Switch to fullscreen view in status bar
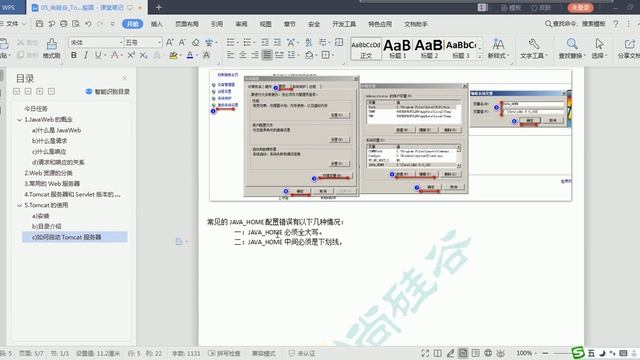Viewport: 640px width, 360px height. (x=425, y=353)
